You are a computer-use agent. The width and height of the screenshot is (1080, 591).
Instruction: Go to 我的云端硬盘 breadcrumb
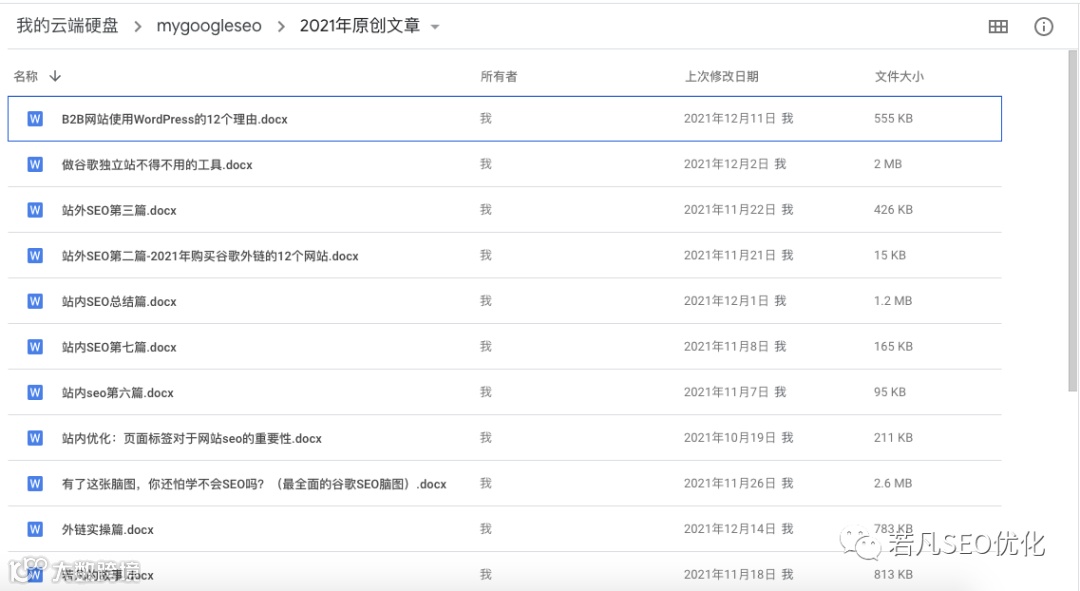click(68, 26)
